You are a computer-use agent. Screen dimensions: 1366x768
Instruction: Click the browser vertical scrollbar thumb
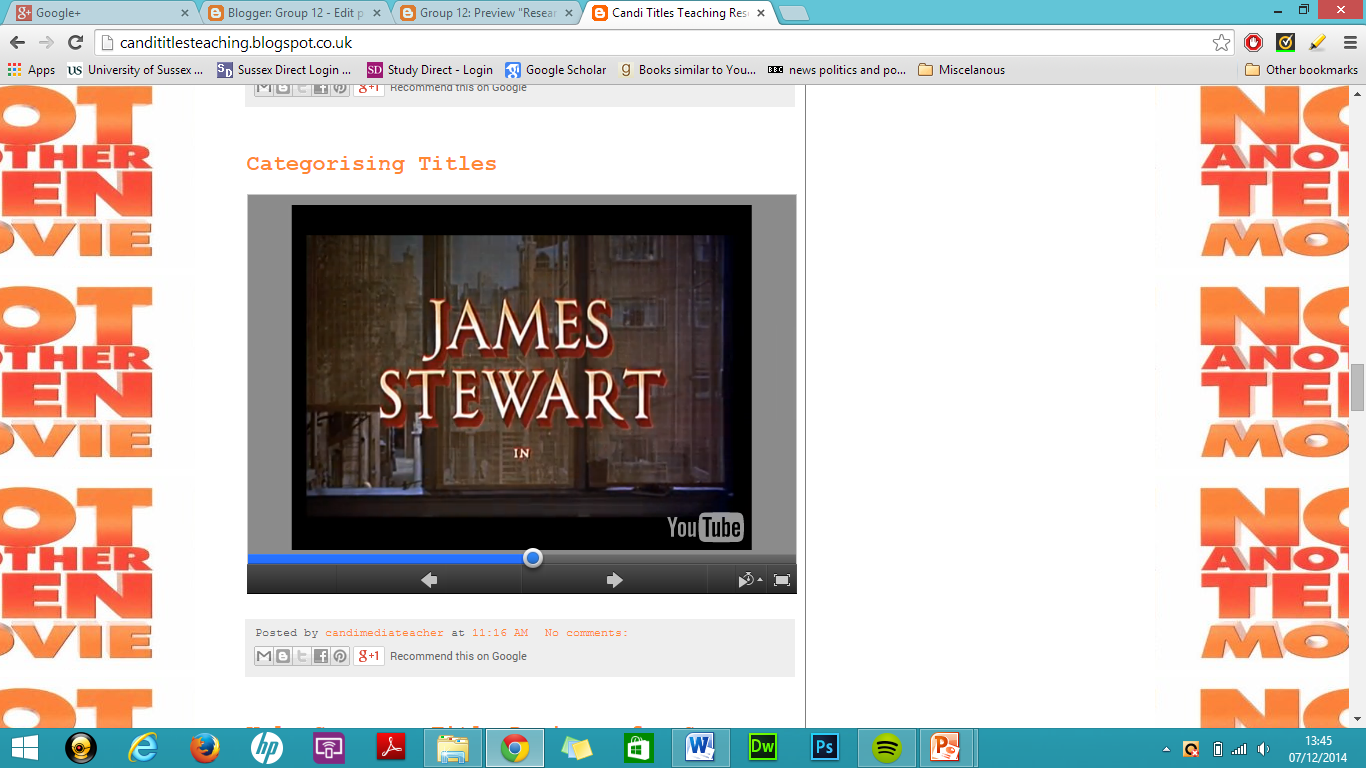[x=1357, y=388]
